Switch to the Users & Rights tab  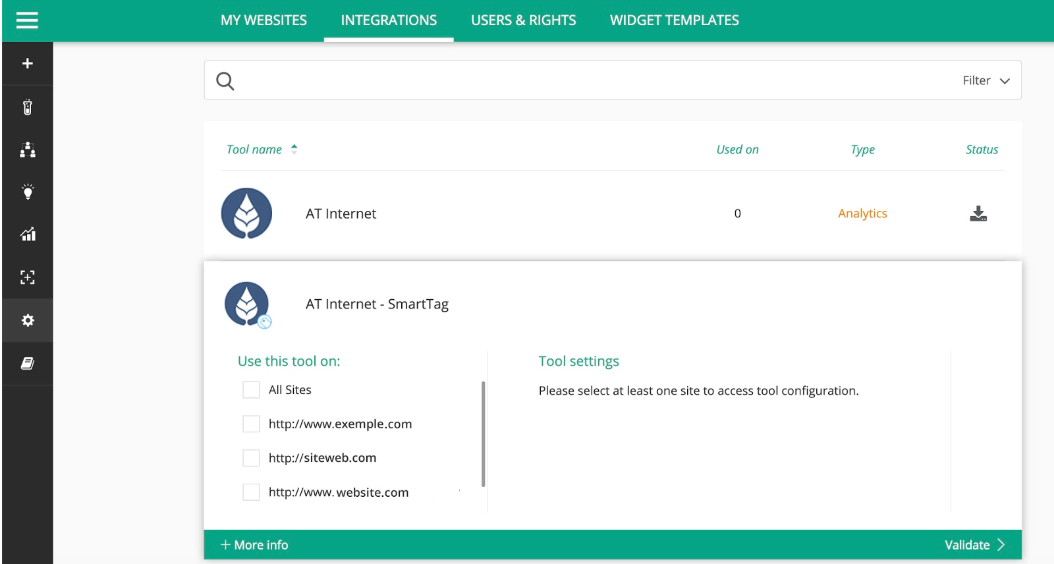coord(524,20)
